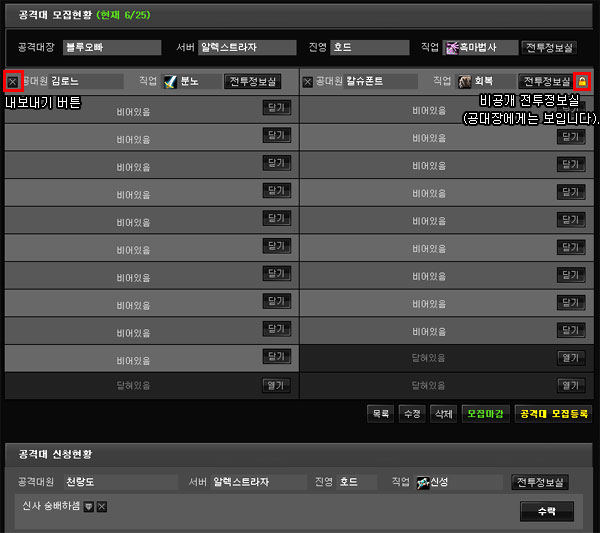Click the private lock icon for 칼슈폰트

pos(583,81)
